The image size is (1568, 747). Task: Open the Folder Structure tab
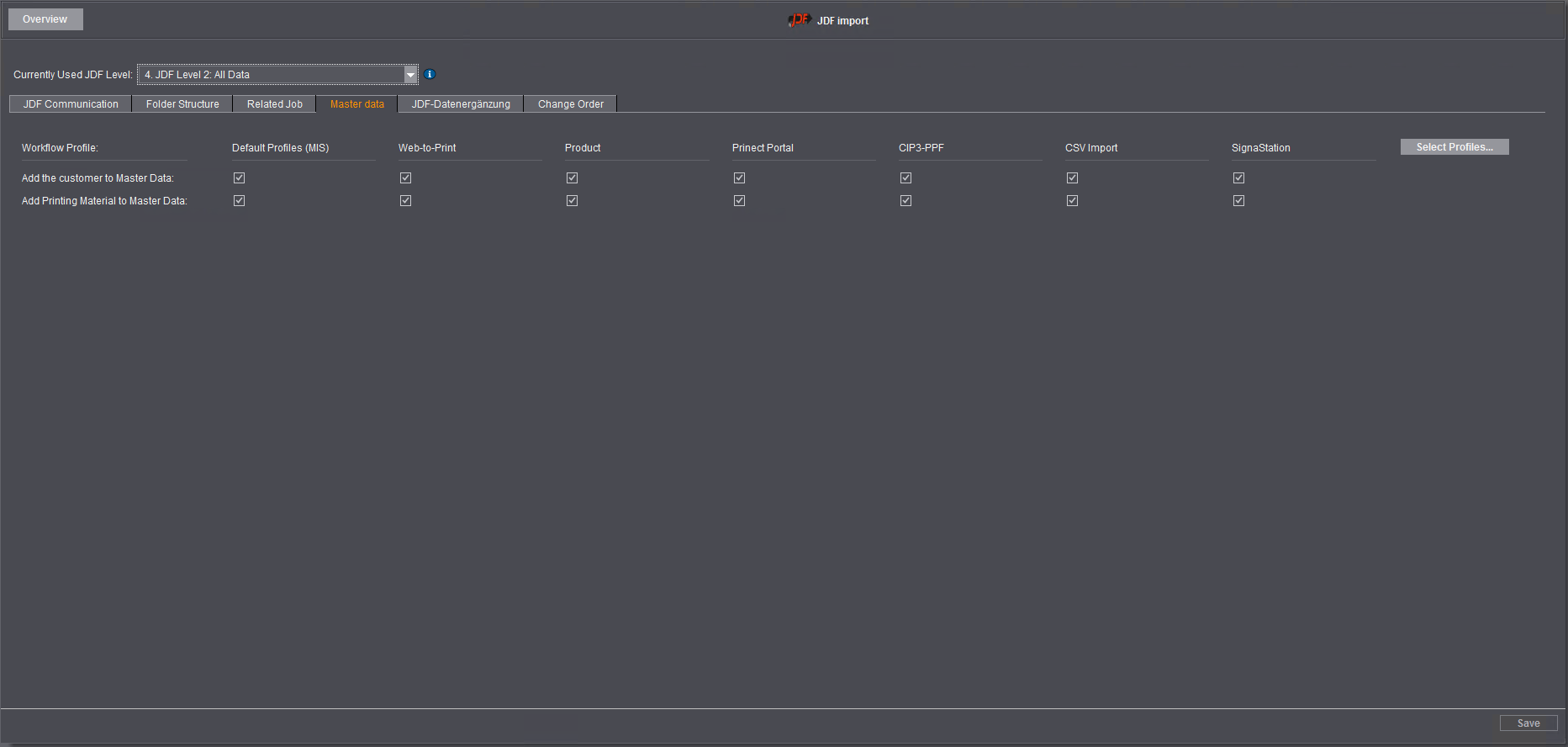[182, 104]
